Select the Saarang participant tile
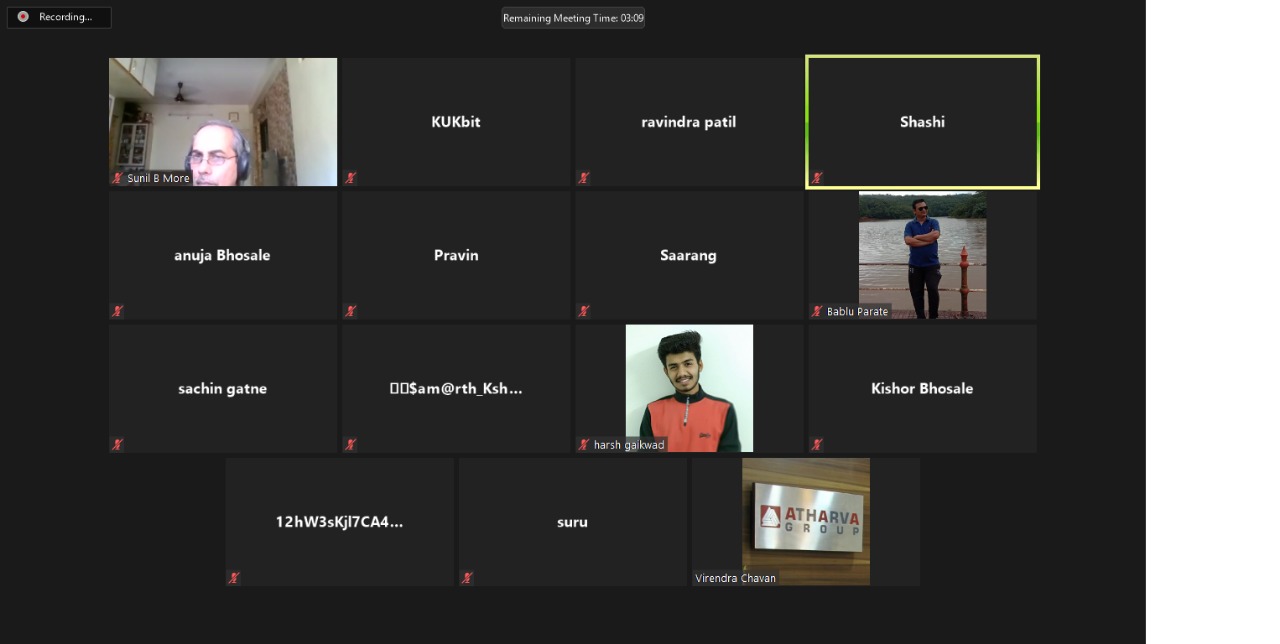Viewport: 1280px width, 644px height. pos(689,255)
